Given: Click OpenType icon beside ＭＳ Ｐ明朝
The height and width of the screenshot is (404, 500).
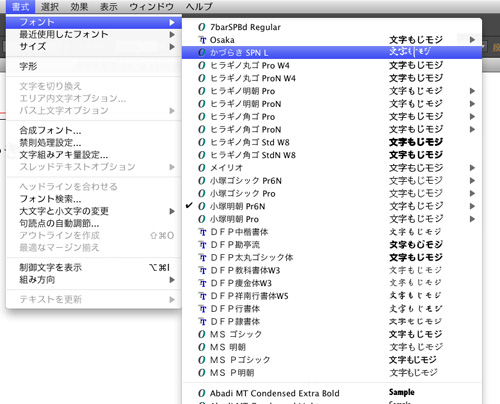Looking at the screenshot, I should coord(202,373).
